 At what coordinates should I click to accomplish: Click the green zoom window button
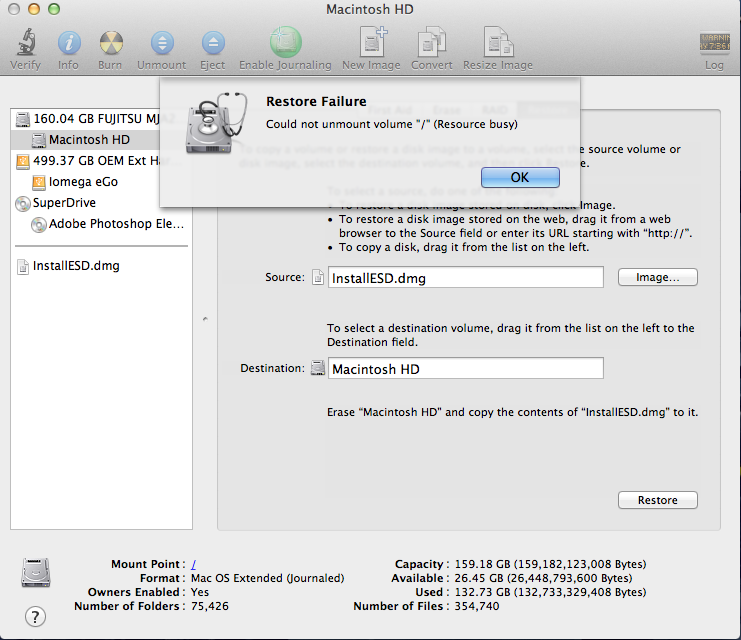click(54, 9)
